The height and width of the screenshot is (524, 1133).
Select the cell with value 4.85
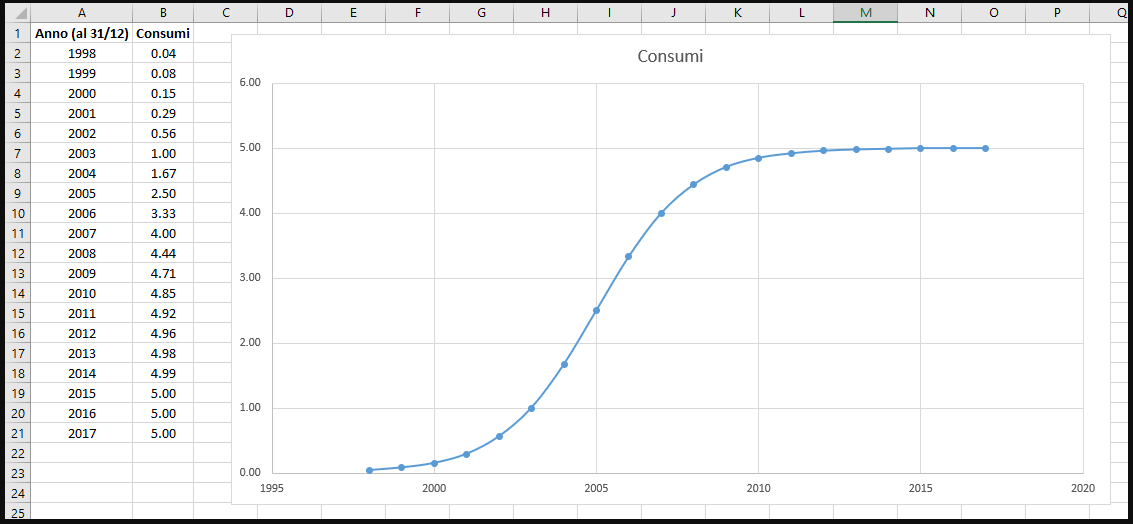(163, 293)
